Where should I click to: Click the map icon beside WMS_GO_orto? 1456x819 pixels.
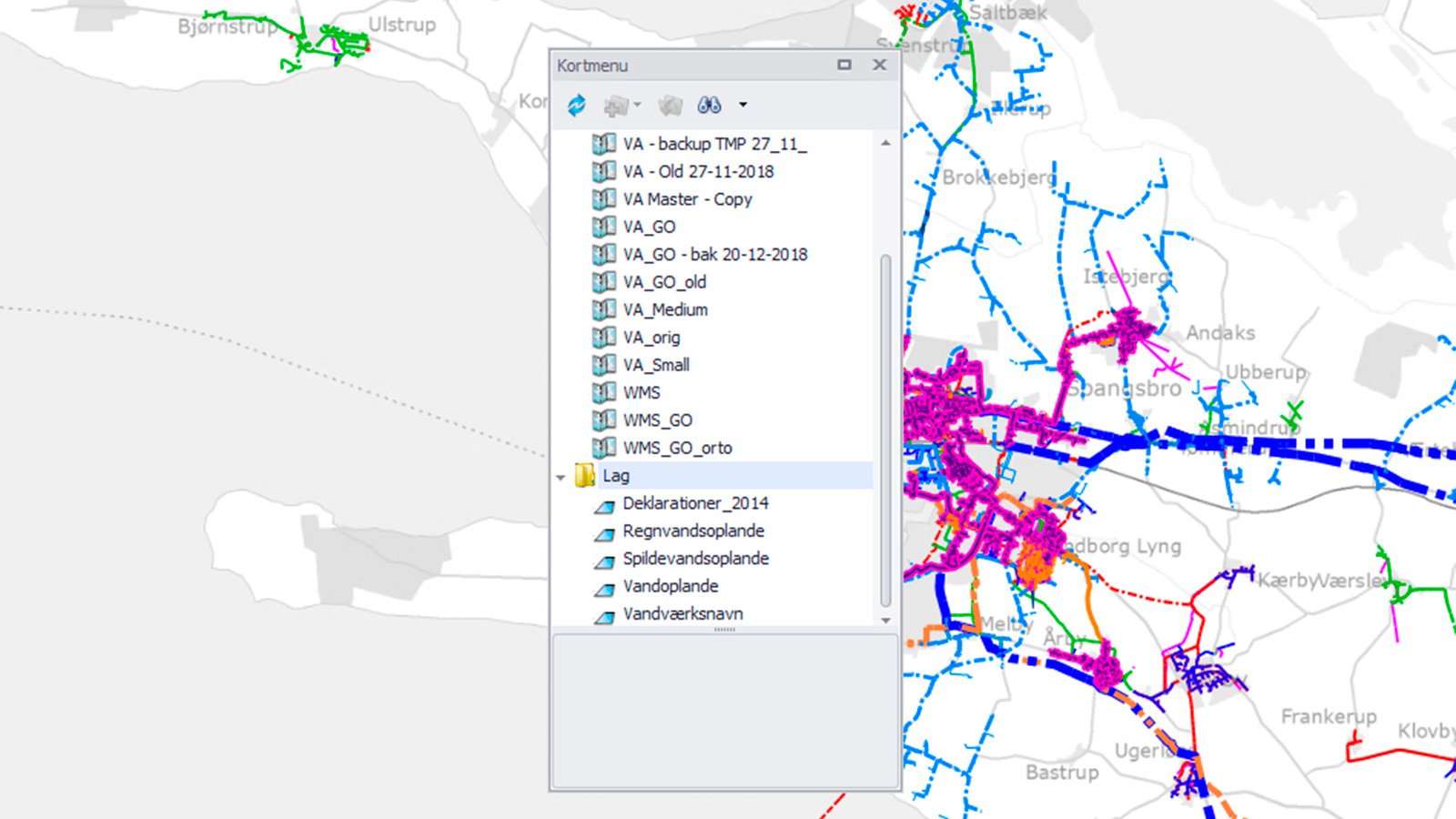[603, 448]
